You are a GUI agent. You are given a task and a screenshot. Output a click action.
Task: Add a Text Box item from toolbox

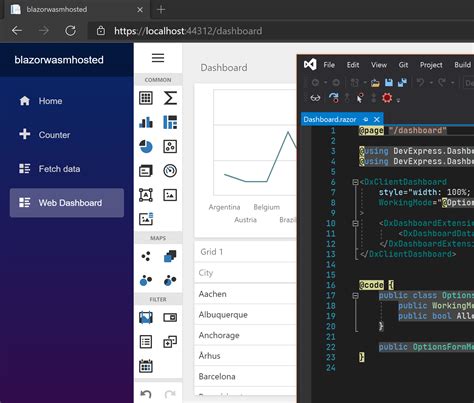click(146, 195)
